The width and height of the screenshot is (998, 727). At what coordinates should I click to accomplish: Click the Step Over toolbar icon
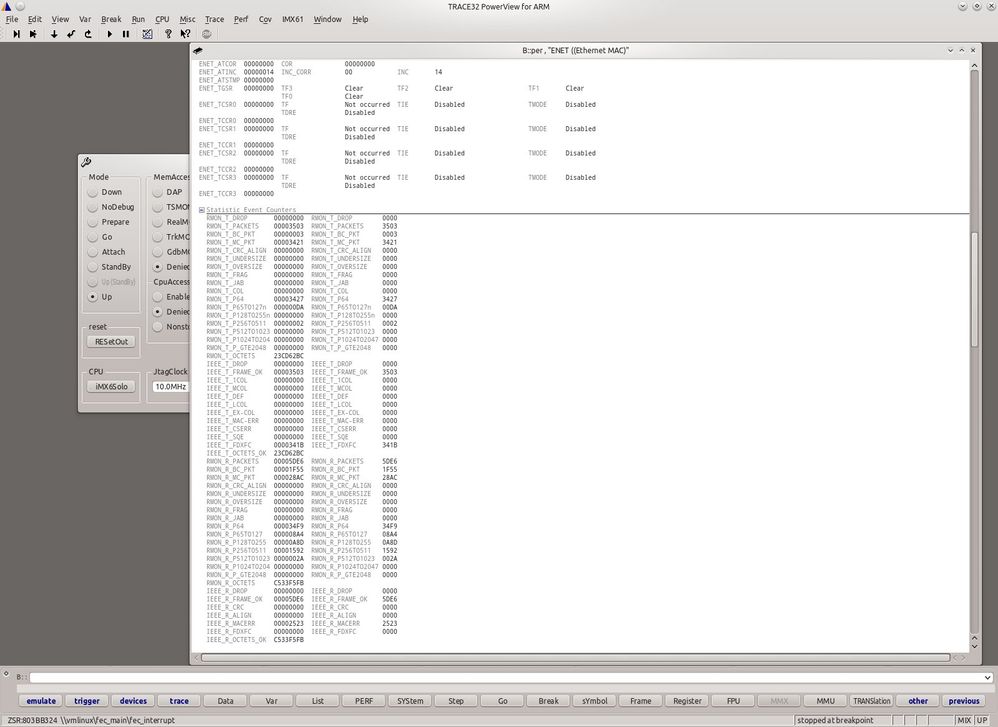33,34
